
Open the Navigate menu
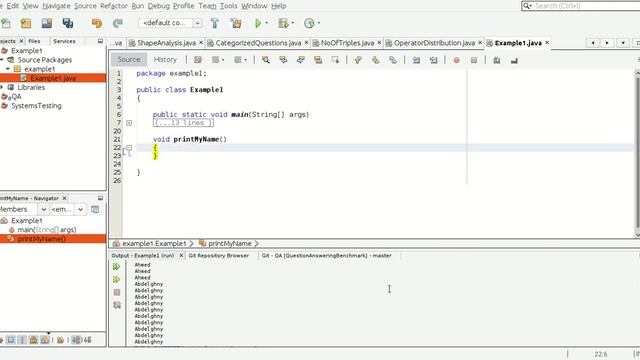[x=56, y=6]
